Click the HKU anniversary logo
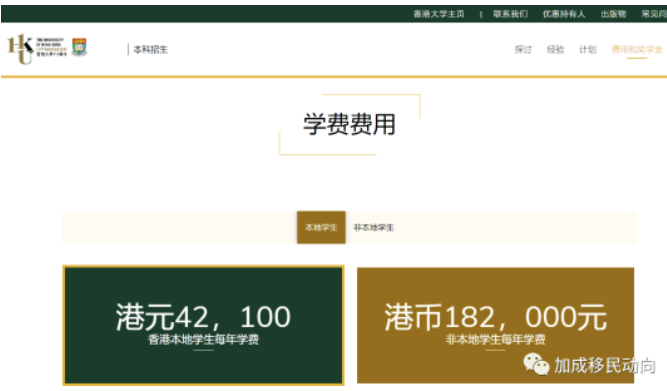The height and width of the screenshot is (391, 667). (x=37, y=49)
